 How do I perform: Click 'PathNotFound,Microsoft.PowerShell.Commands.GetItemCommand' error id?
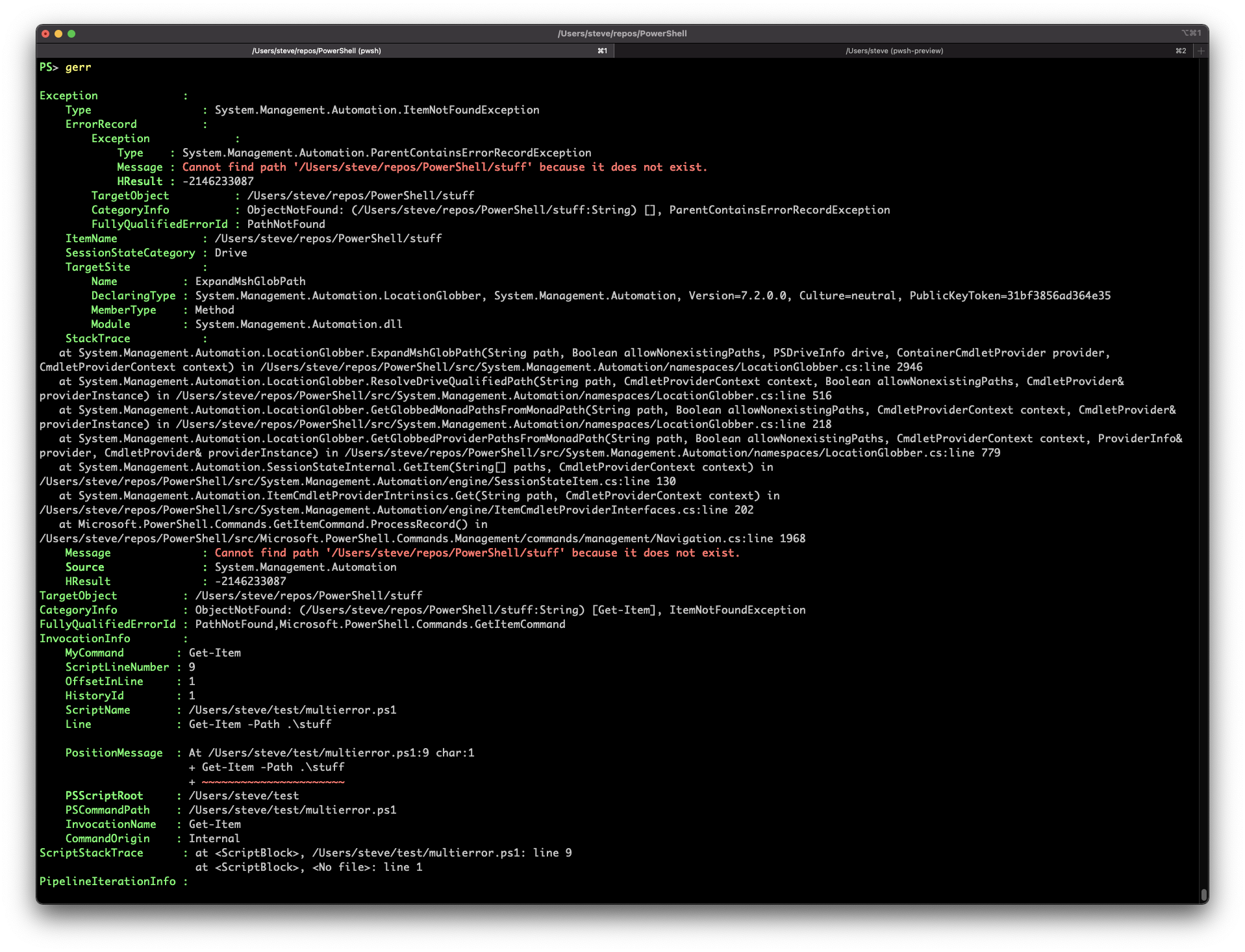380,624
